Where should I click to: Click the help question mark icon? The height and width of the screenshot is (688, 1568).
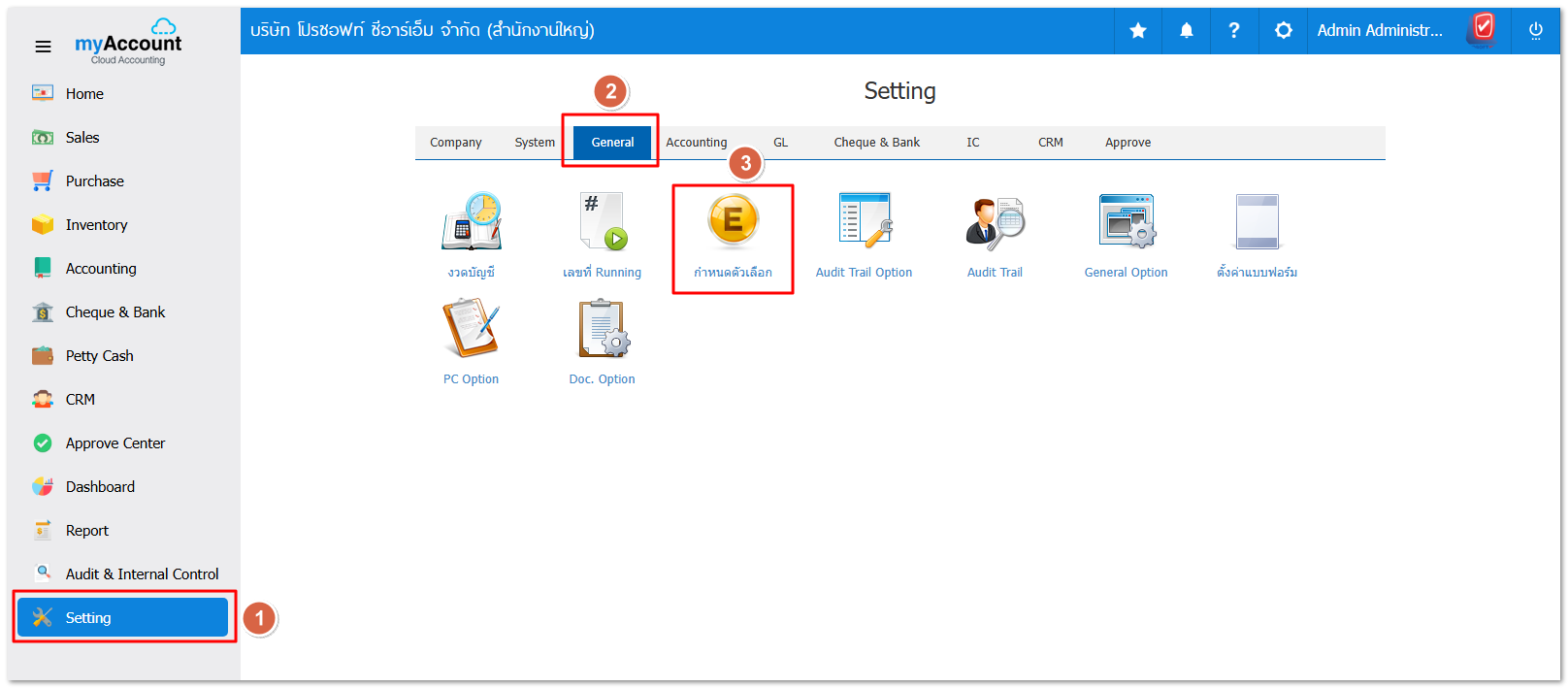[1233, 31]
